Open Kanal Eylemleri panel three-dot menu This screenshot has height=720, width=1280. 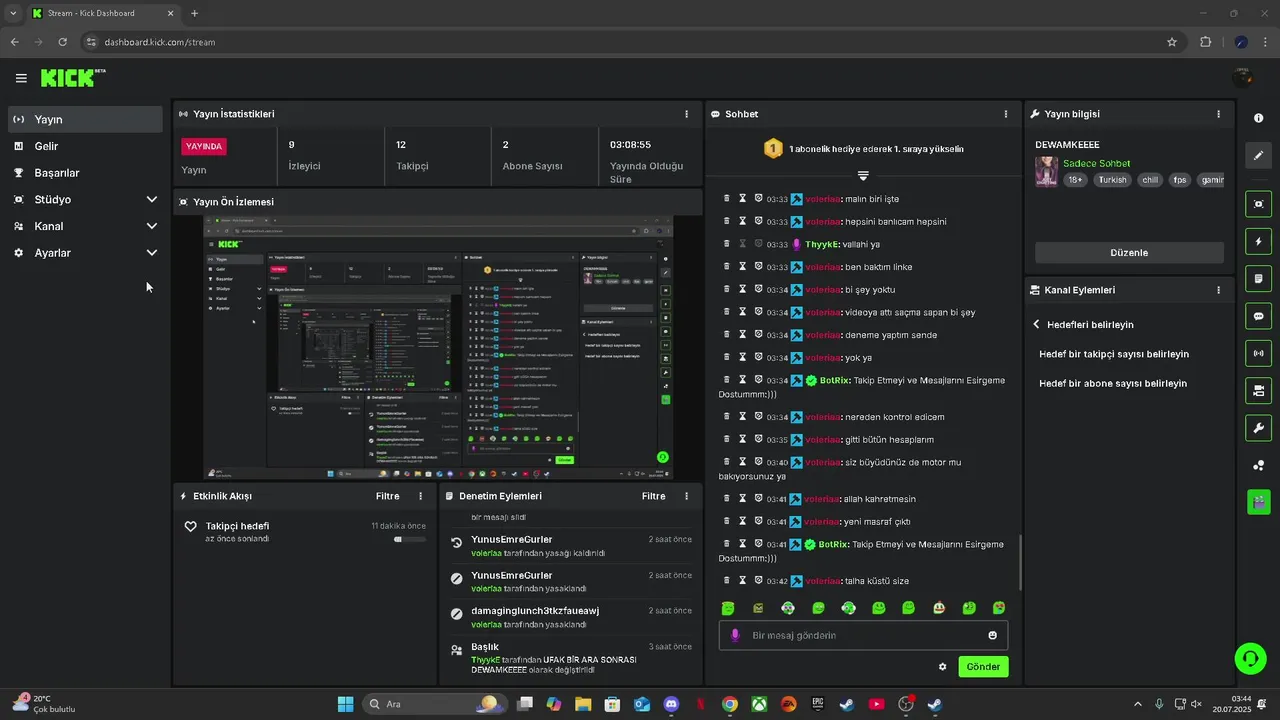click(1218, 290)
